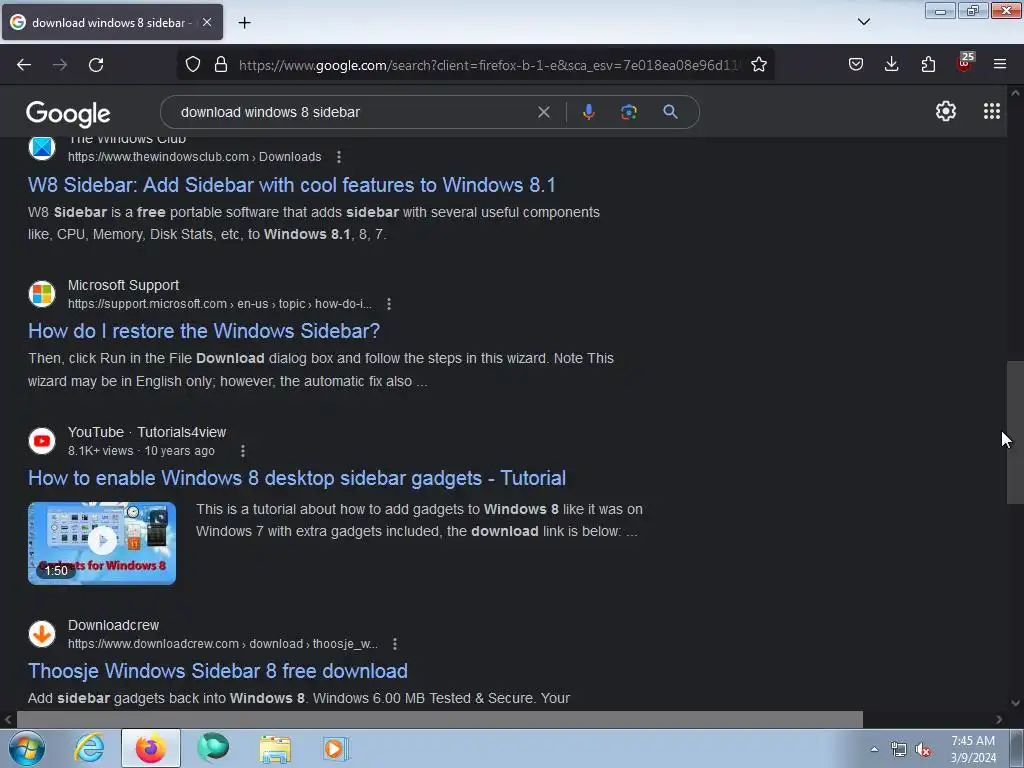1024x768 pixels.
Task: Click the address bar URL
Action: tap(490, 65)
